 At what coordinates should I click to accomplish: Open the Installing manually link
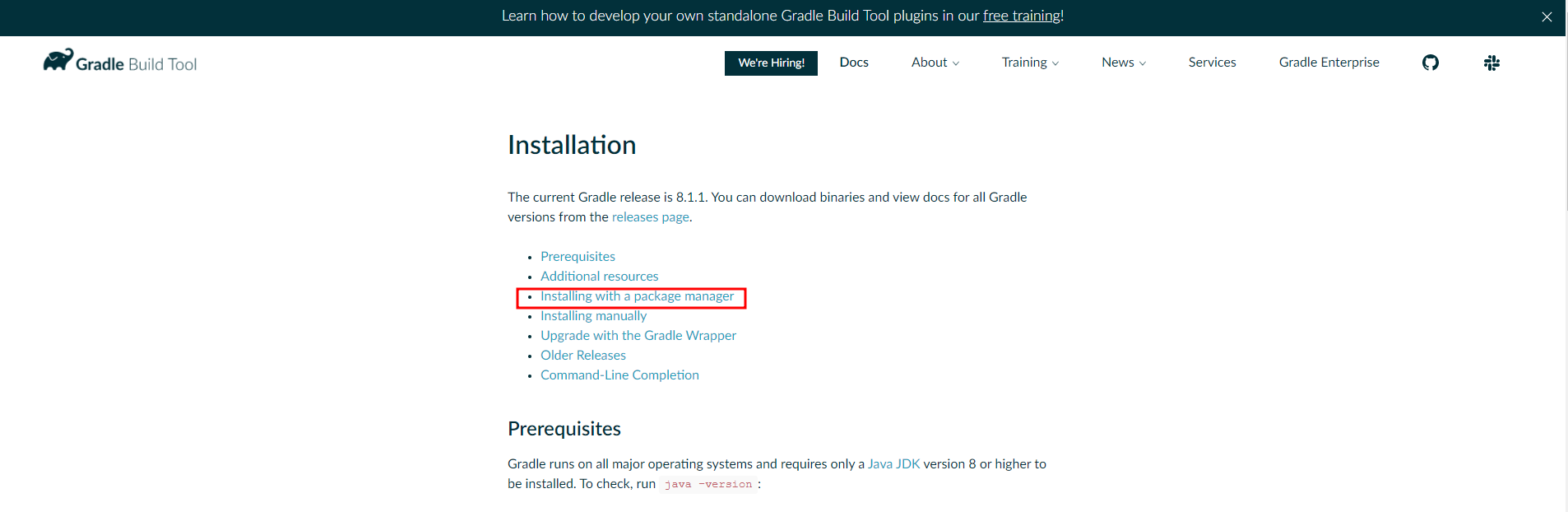click(593, 316)
